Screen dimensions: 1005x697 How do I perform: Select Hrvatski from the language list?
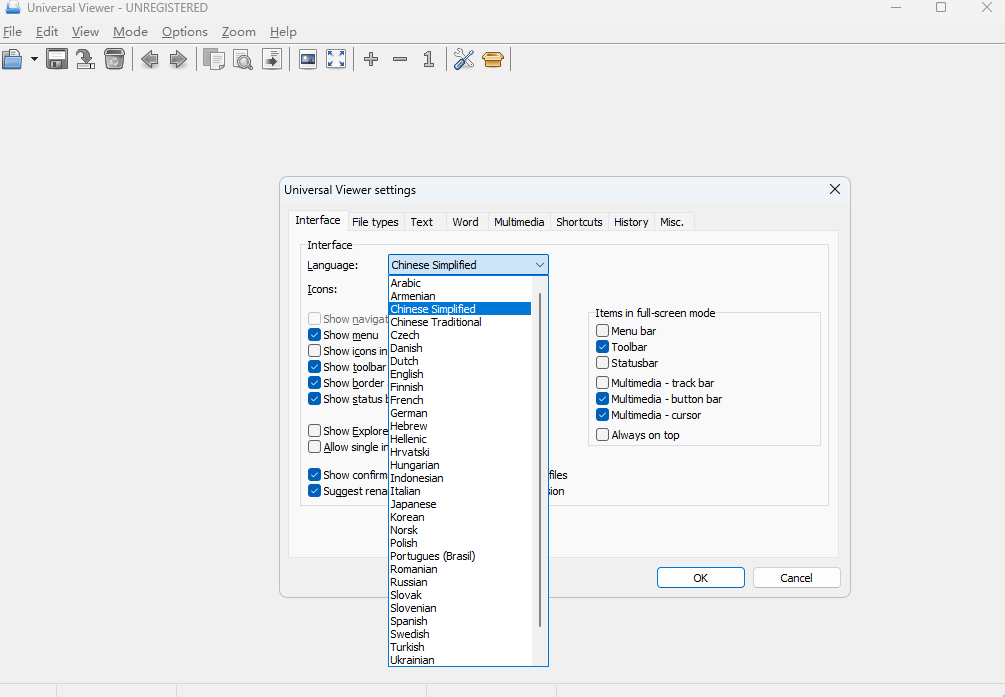click(x=460, y=452)
